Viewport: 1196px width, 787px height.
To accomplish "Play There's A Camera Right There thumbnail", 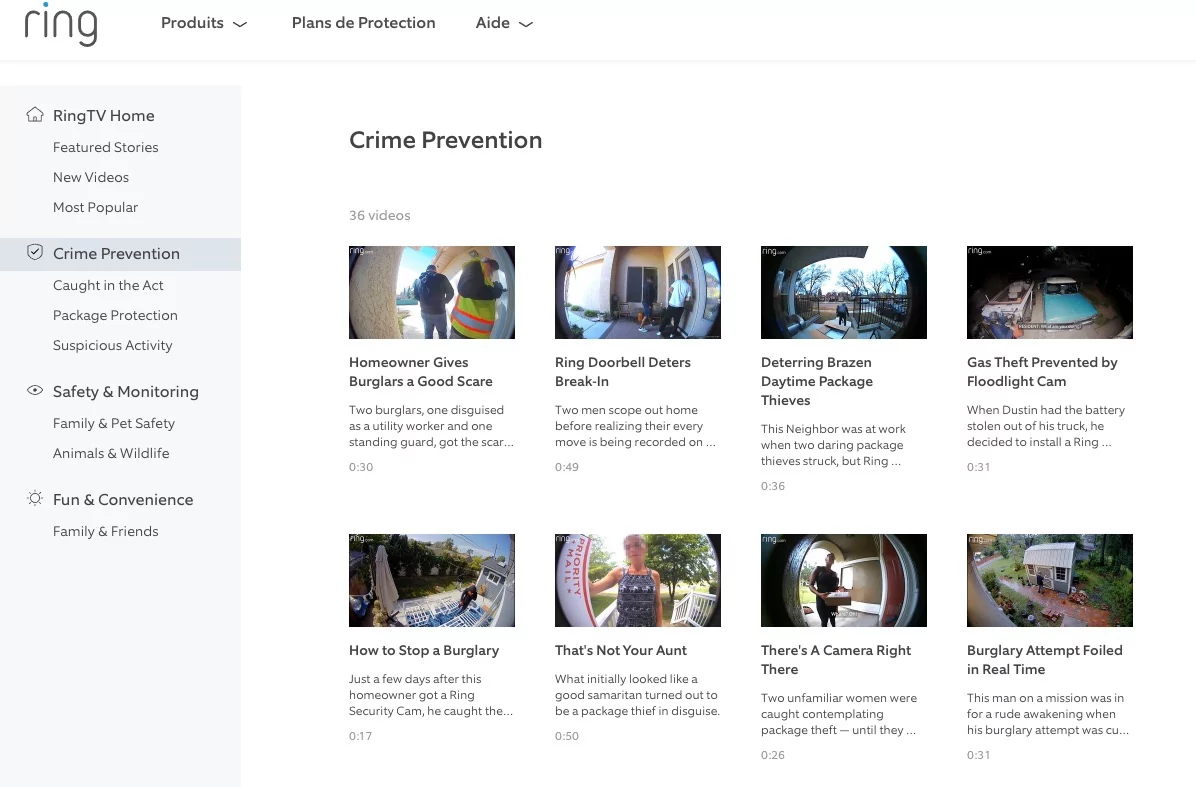I will pyautogui.click(x=844, y=580).
